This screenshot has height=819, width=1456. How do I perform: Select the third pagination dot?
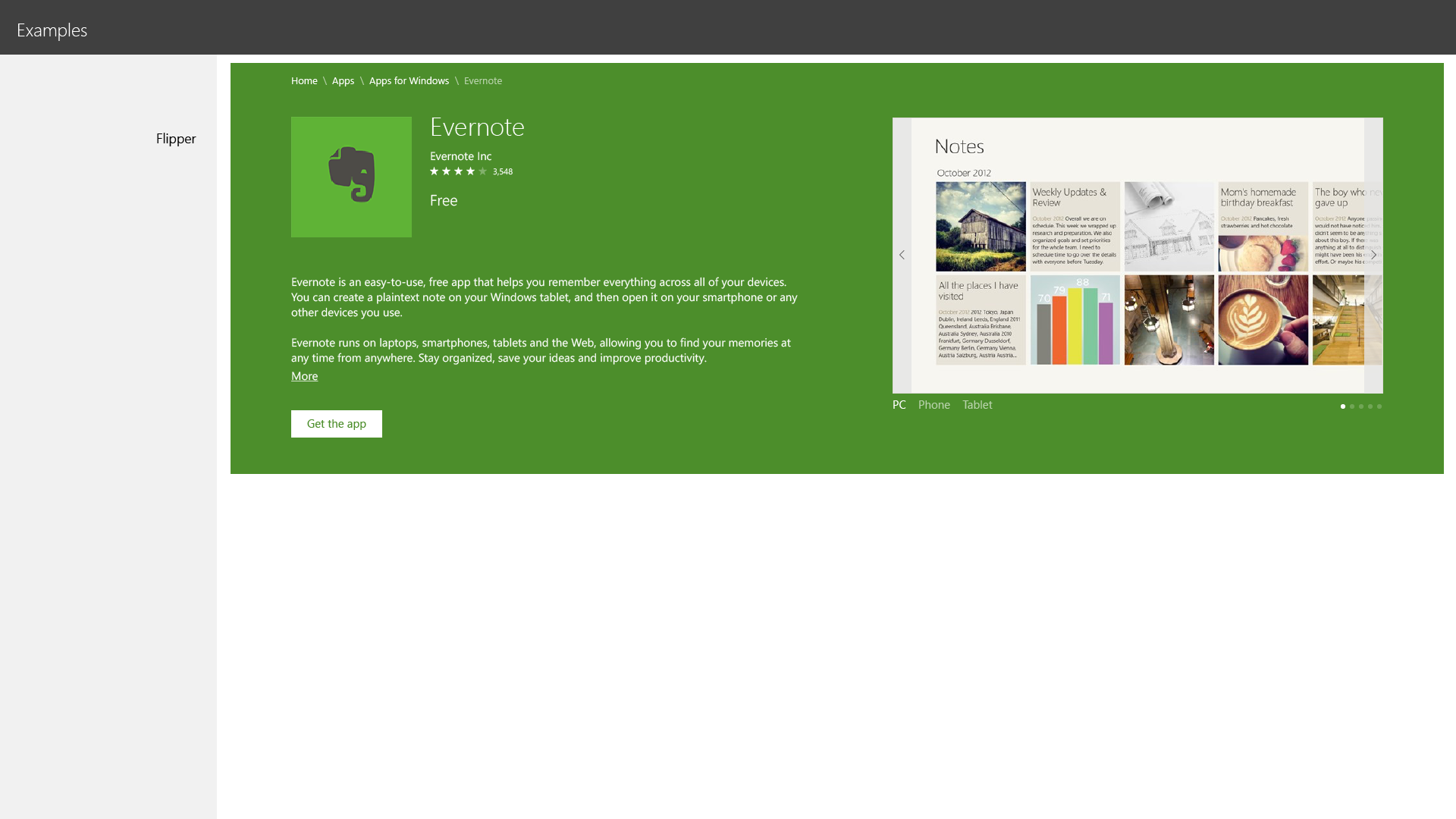tap(1361, 406)
